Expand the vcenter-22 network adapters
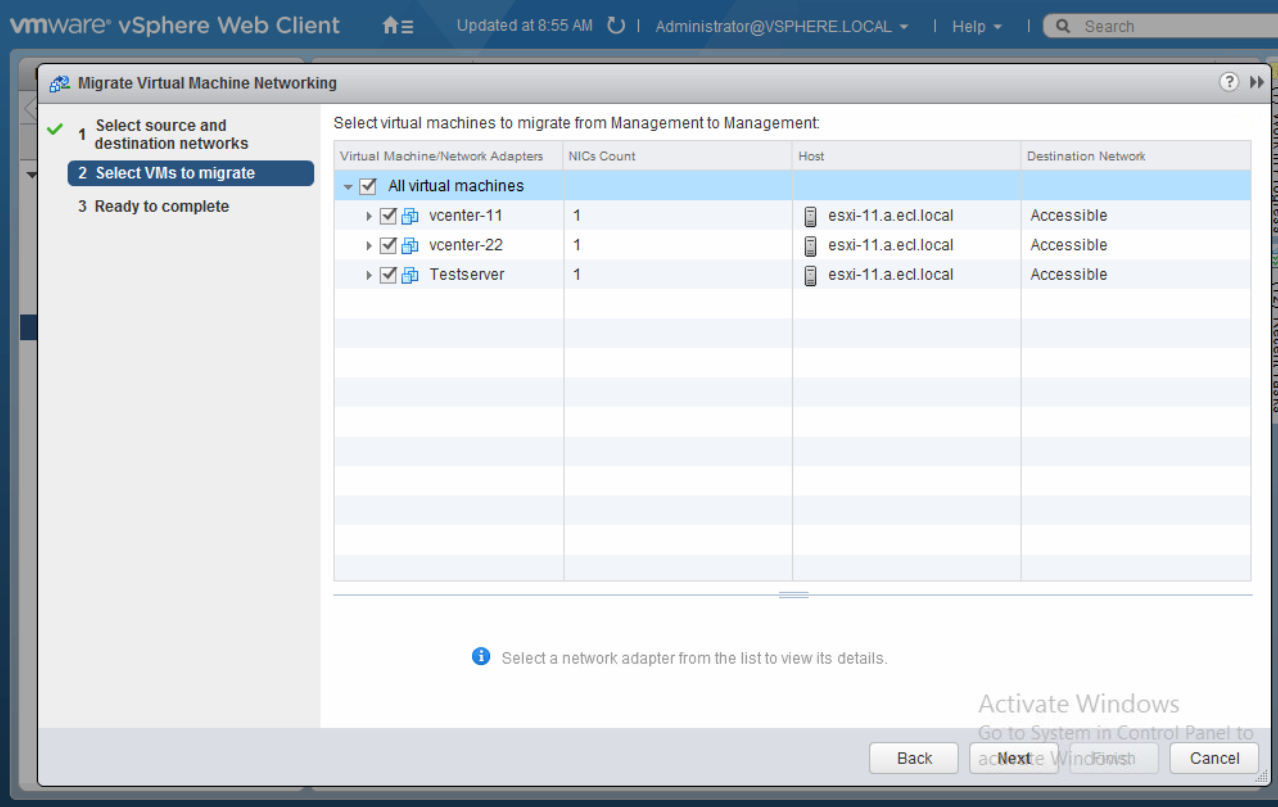Viewport: 1278px width, 807px height. [369, 246]
